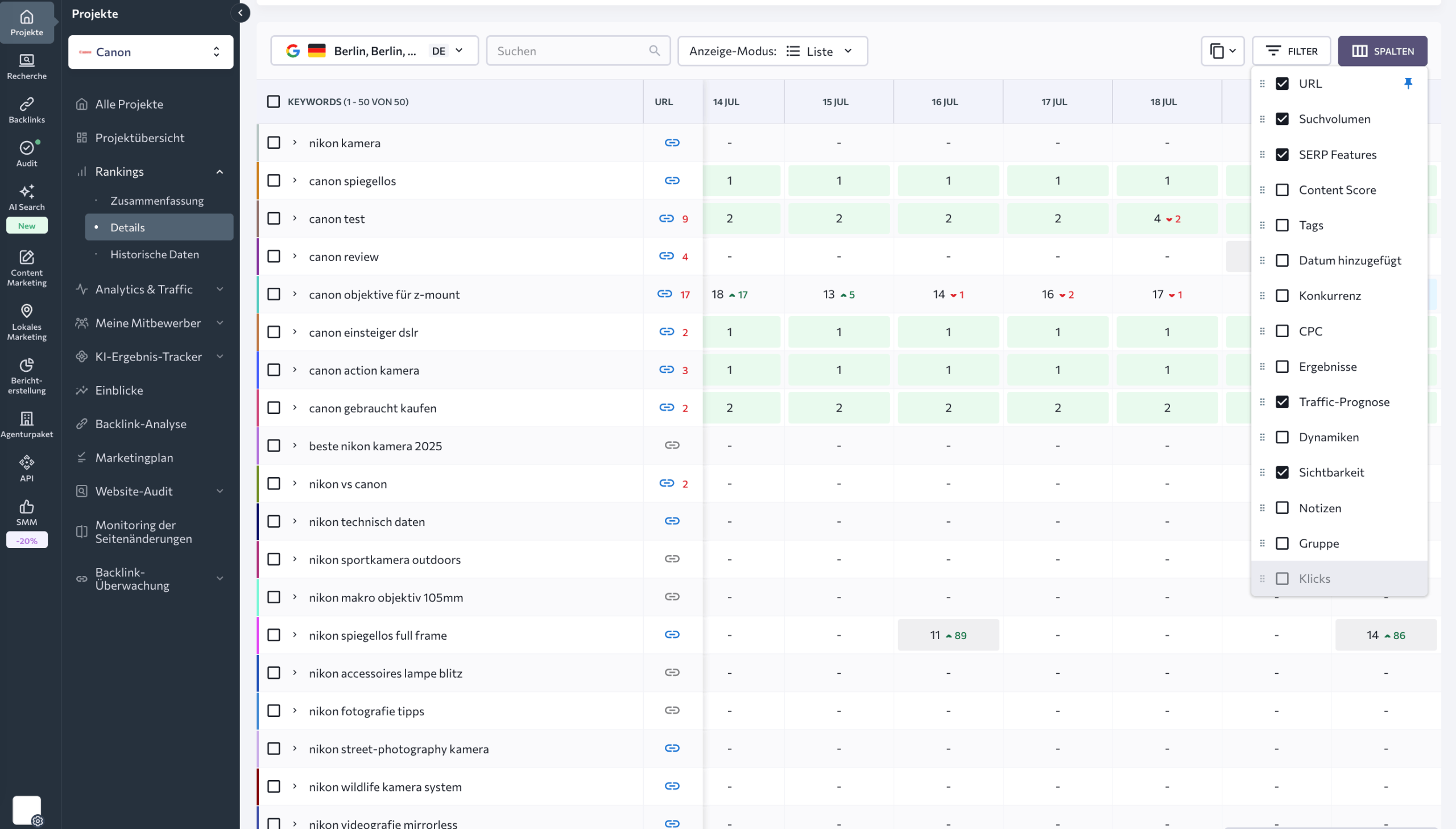Click the magnifier icon in the search field
The image size is (1456, 829).
coord(654,51)
